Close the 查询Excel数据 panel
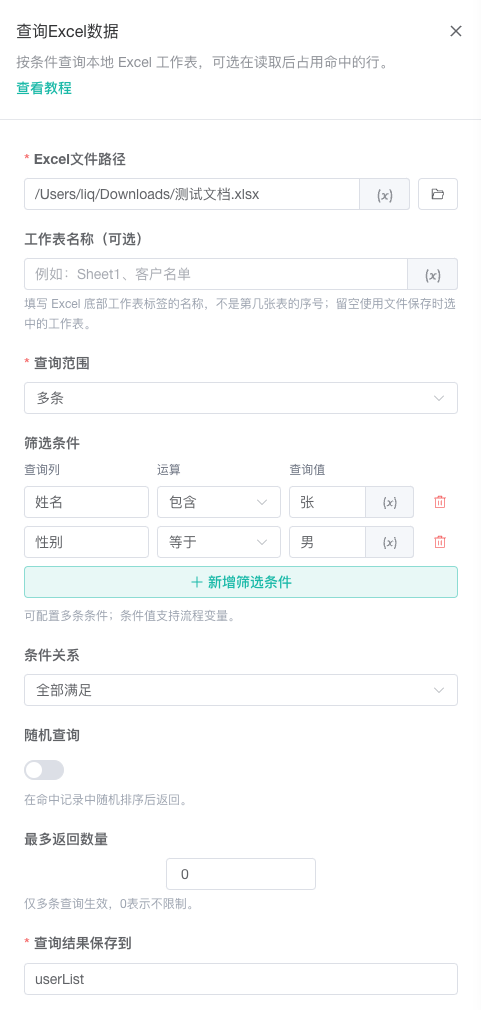Screen dimensions: 481x1010 coord(456,31)
